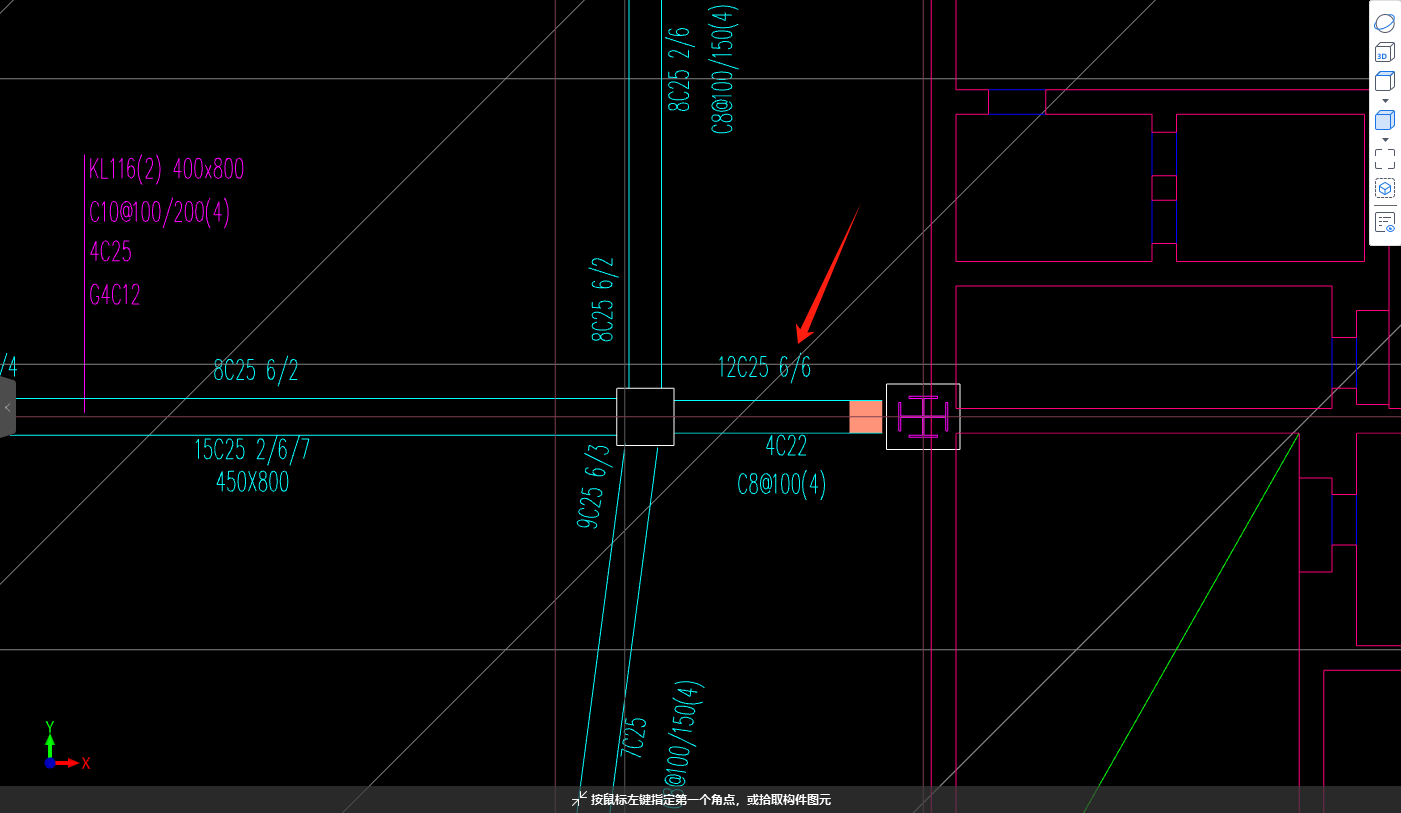1401x813 pixels.
Task: Select vertical annotation 8C25 2/6
Action: point(679,71)
